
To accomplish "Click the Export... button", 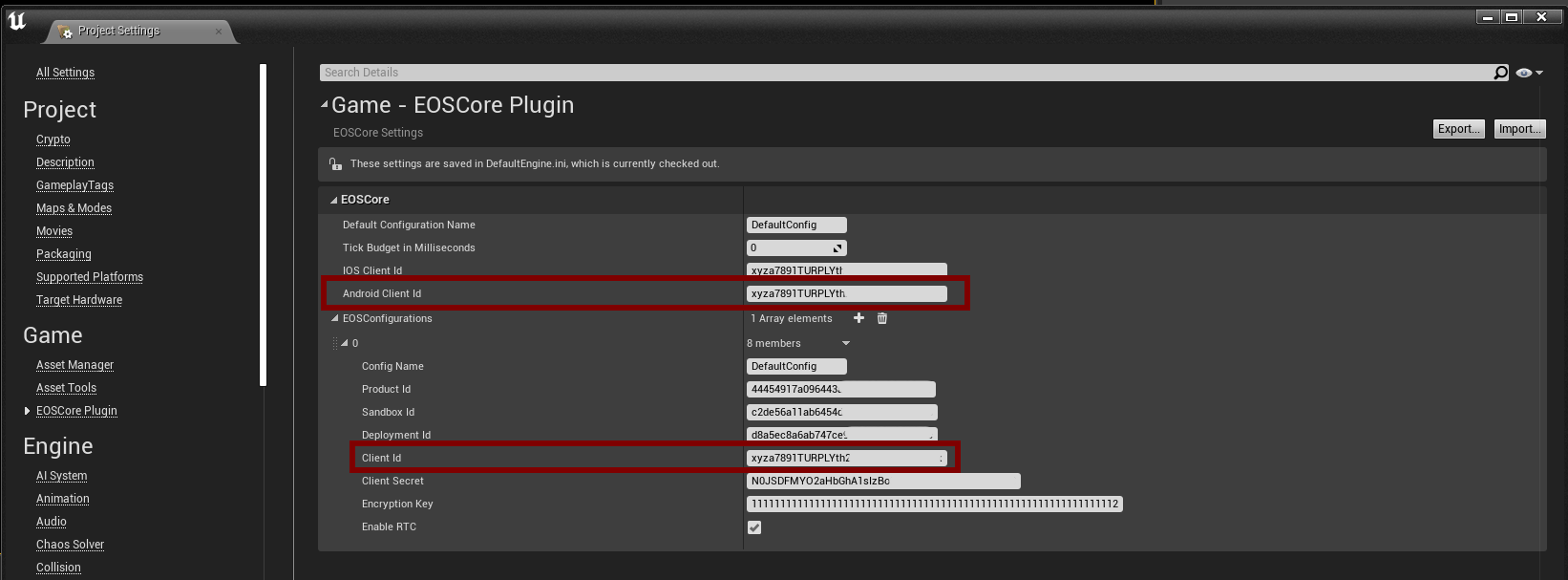I will click(x=1459, y=129).
